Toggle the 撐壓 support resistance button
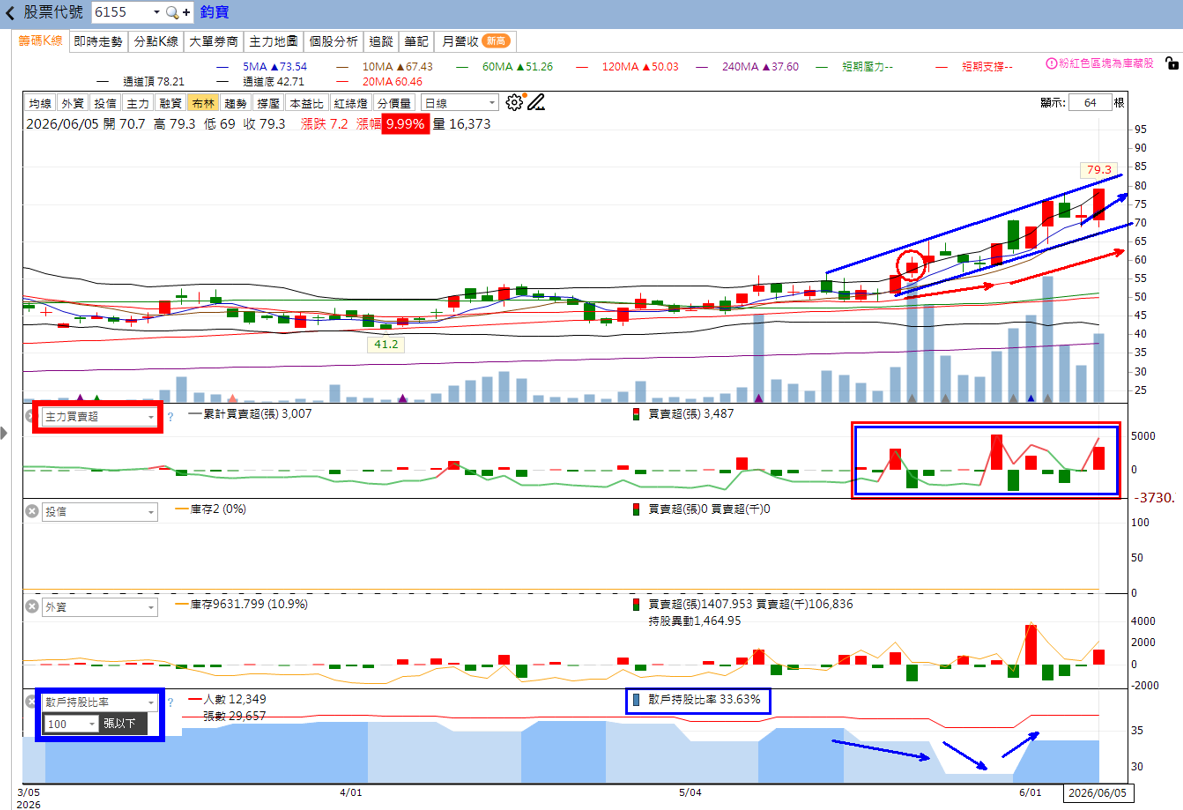The height and width of the screenshot is (810, 1183). tap(268, 103)
